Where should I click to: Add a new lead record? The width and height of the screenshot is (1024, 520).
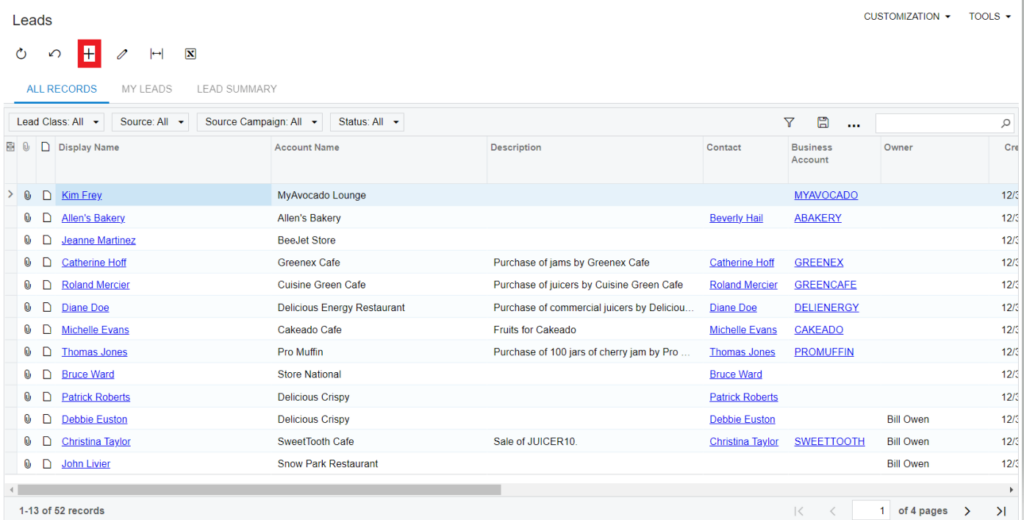(x=89, y=54)
